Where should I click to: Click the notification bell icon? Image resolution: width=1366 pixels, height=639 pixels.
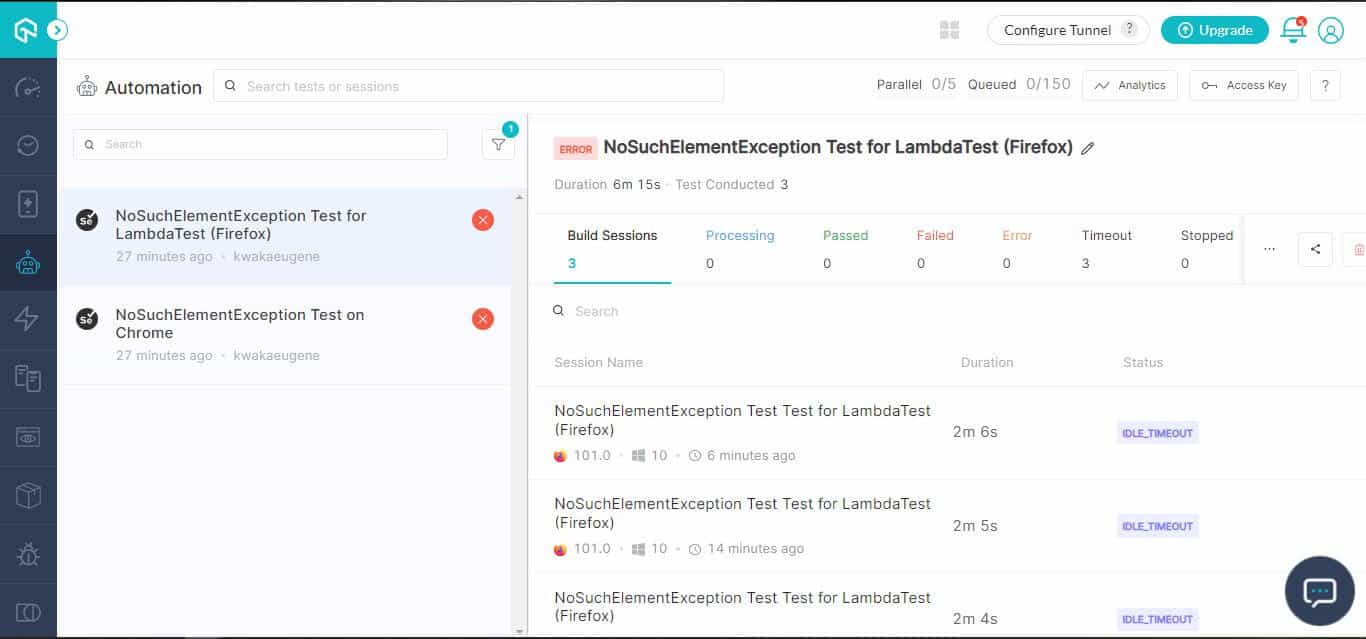1291,30
